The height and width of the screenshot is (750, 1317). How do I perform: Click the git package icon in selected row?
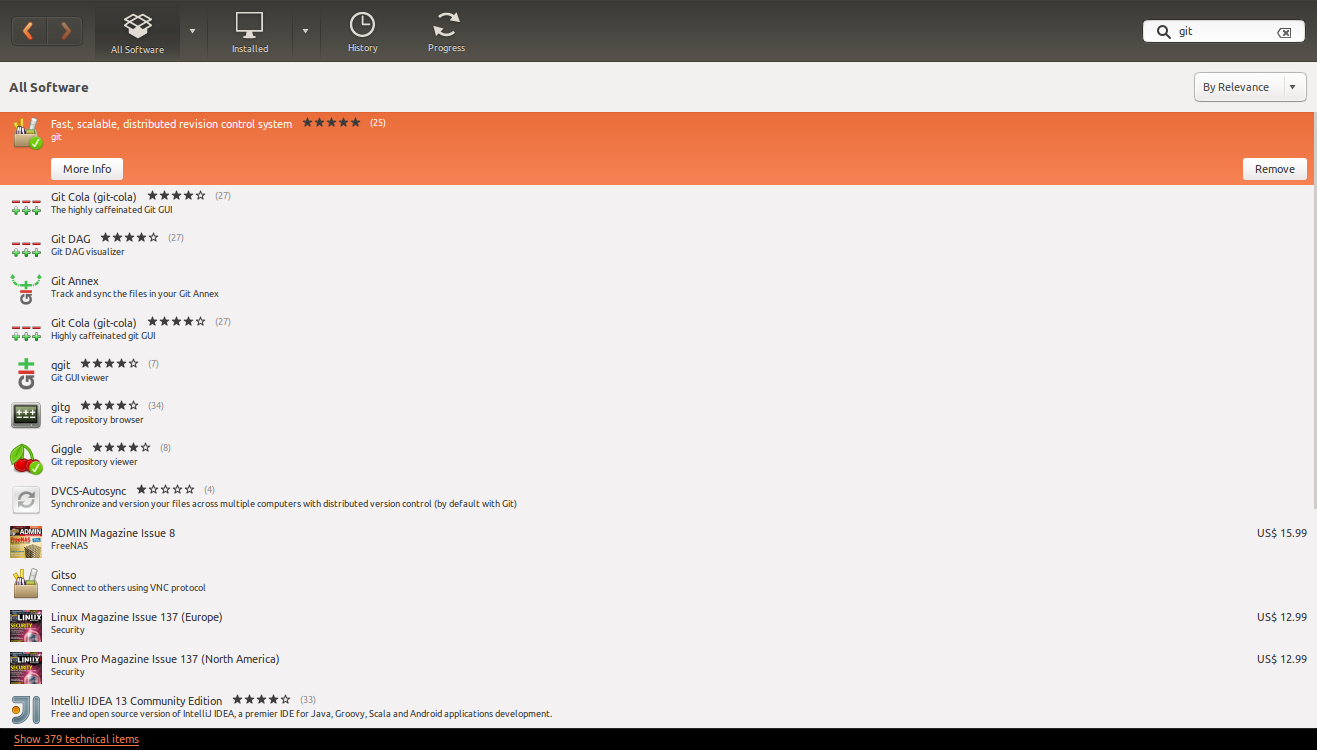coord(26,132)
